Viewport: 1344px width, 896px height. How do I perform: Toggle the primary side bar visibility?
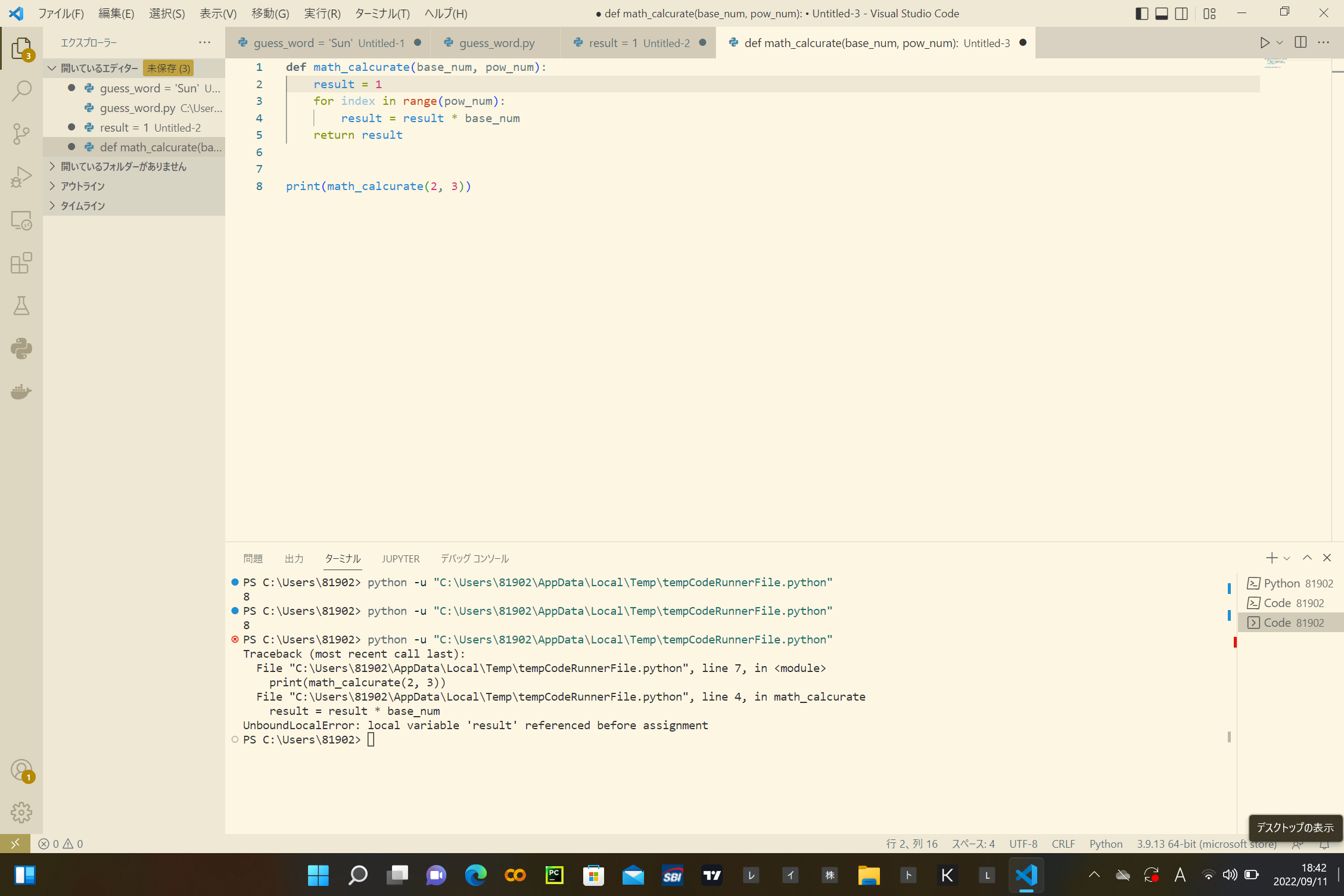point(1141,13)
